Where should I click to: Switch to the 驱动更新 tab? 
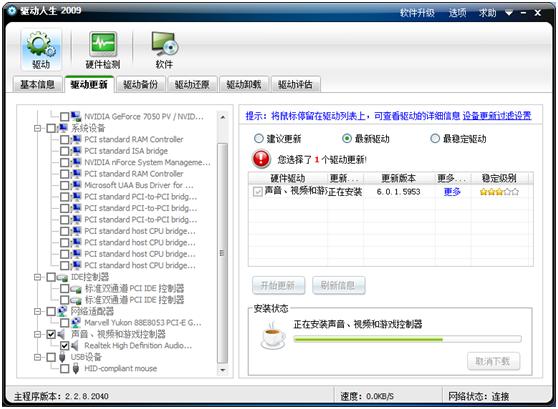click(x=89, y=84)
